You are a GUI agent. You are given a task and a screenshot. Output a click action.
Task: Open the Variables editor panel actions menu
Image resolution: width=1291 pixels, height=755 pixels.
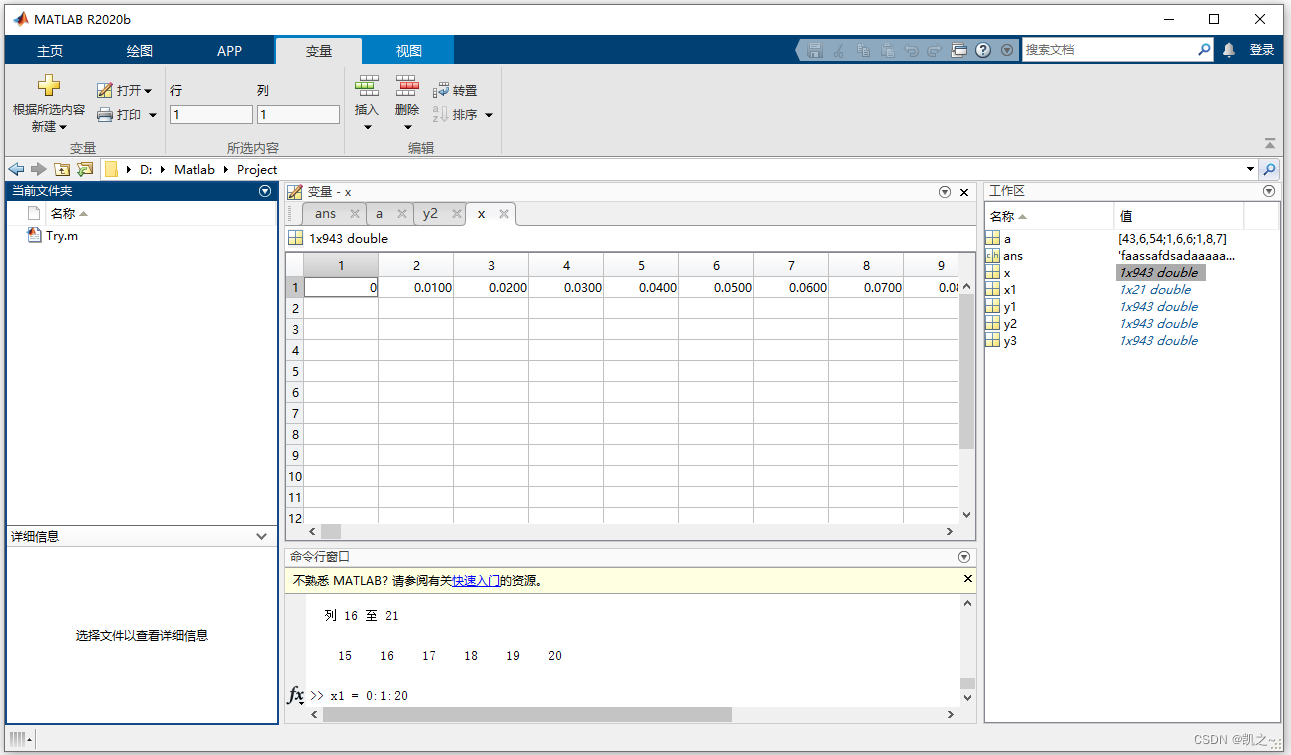click(x=945, y=192)
